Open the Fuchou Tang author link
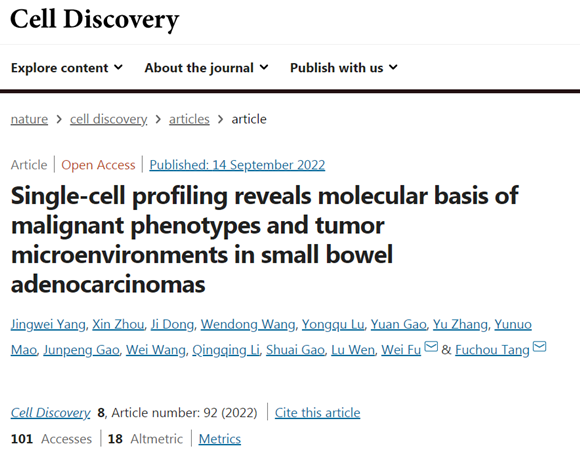The image size is (580, 453). click(x=492, y=350)
